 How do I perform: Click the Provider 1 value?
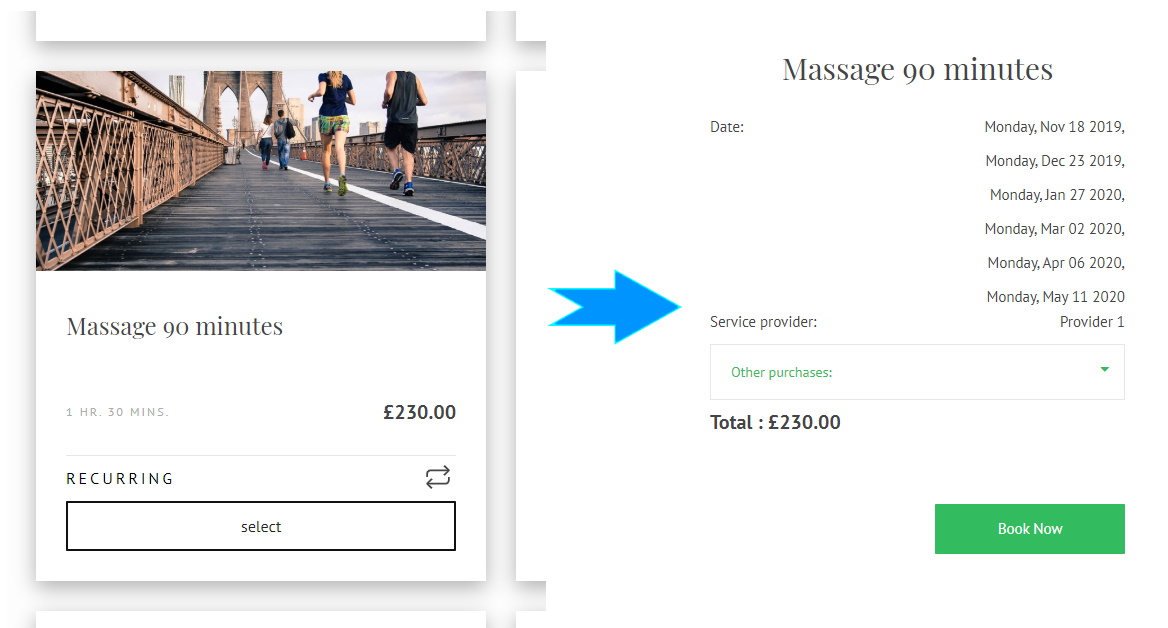pos(1091,322)
